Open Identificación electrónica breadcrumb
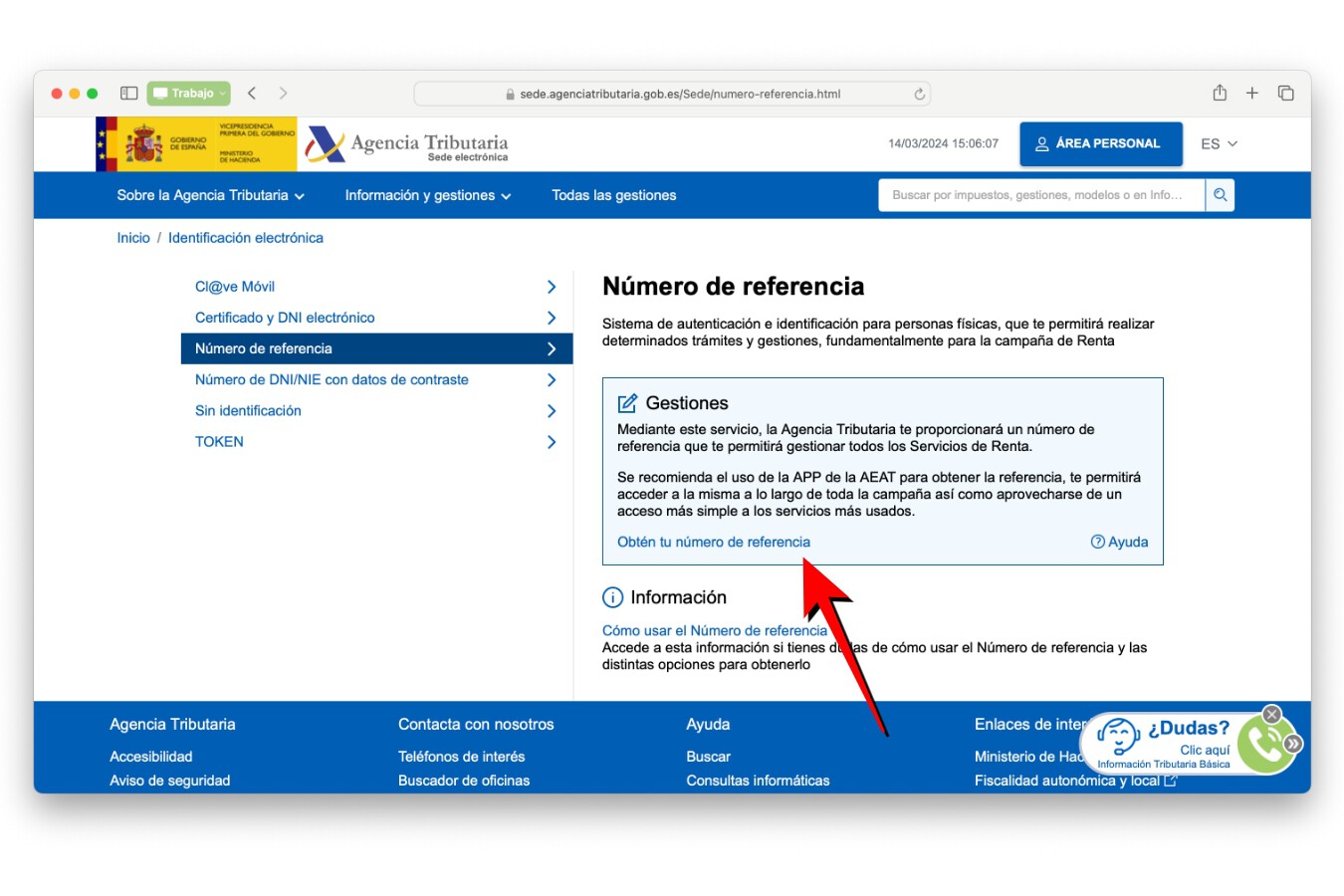 pos(246,238)
